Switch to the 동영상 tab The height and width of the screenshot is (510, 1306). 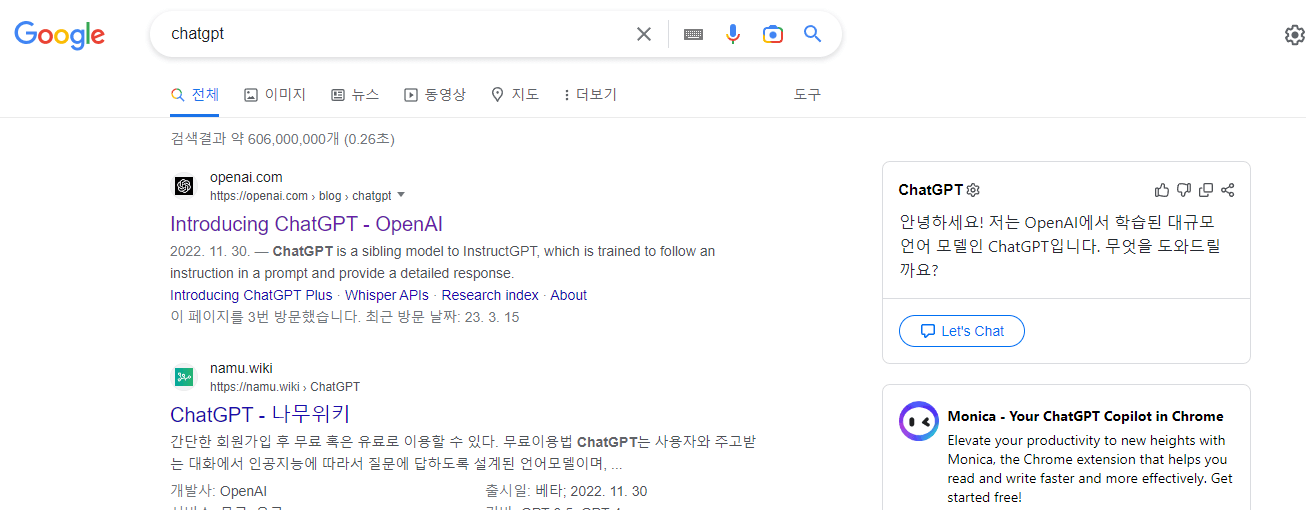(x=435, y=95)
